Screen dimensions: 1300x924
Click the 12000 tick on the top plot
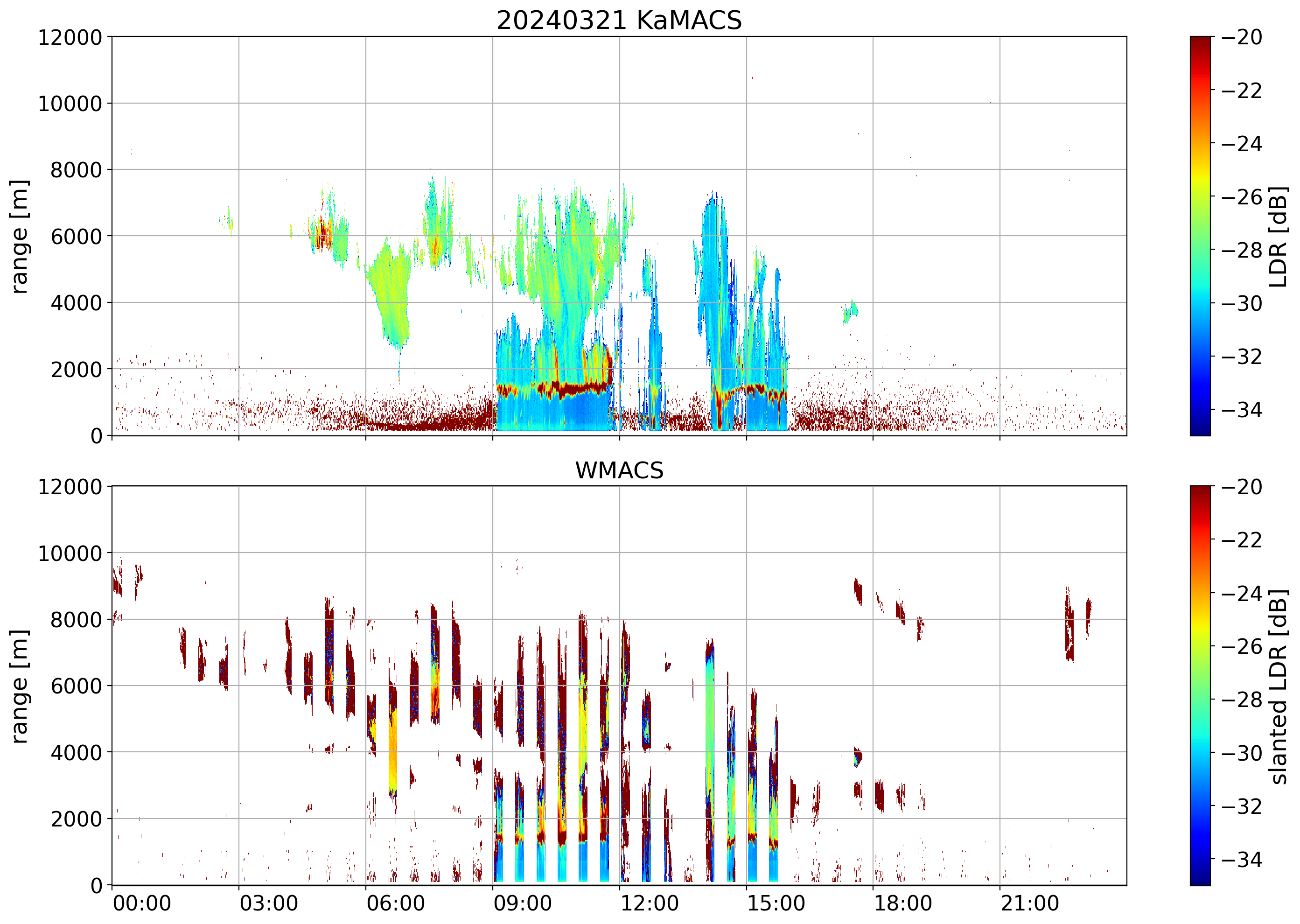[70, 37]
